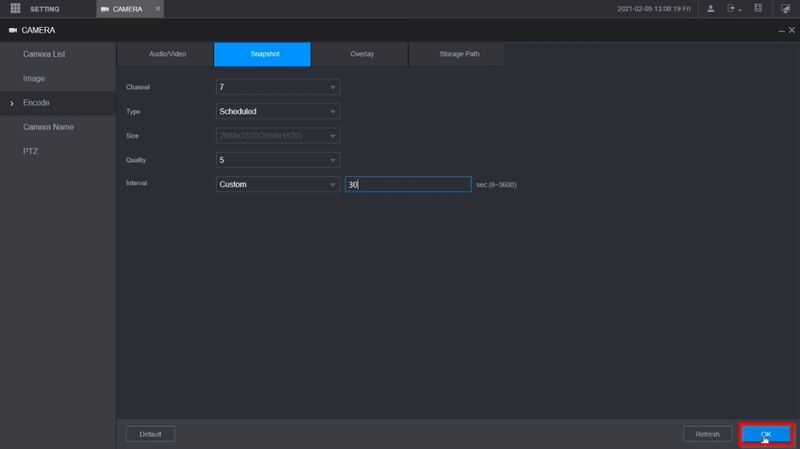
Task: Click the interval seconds input field
Action: pyautogui.click(x=408, y=184)
